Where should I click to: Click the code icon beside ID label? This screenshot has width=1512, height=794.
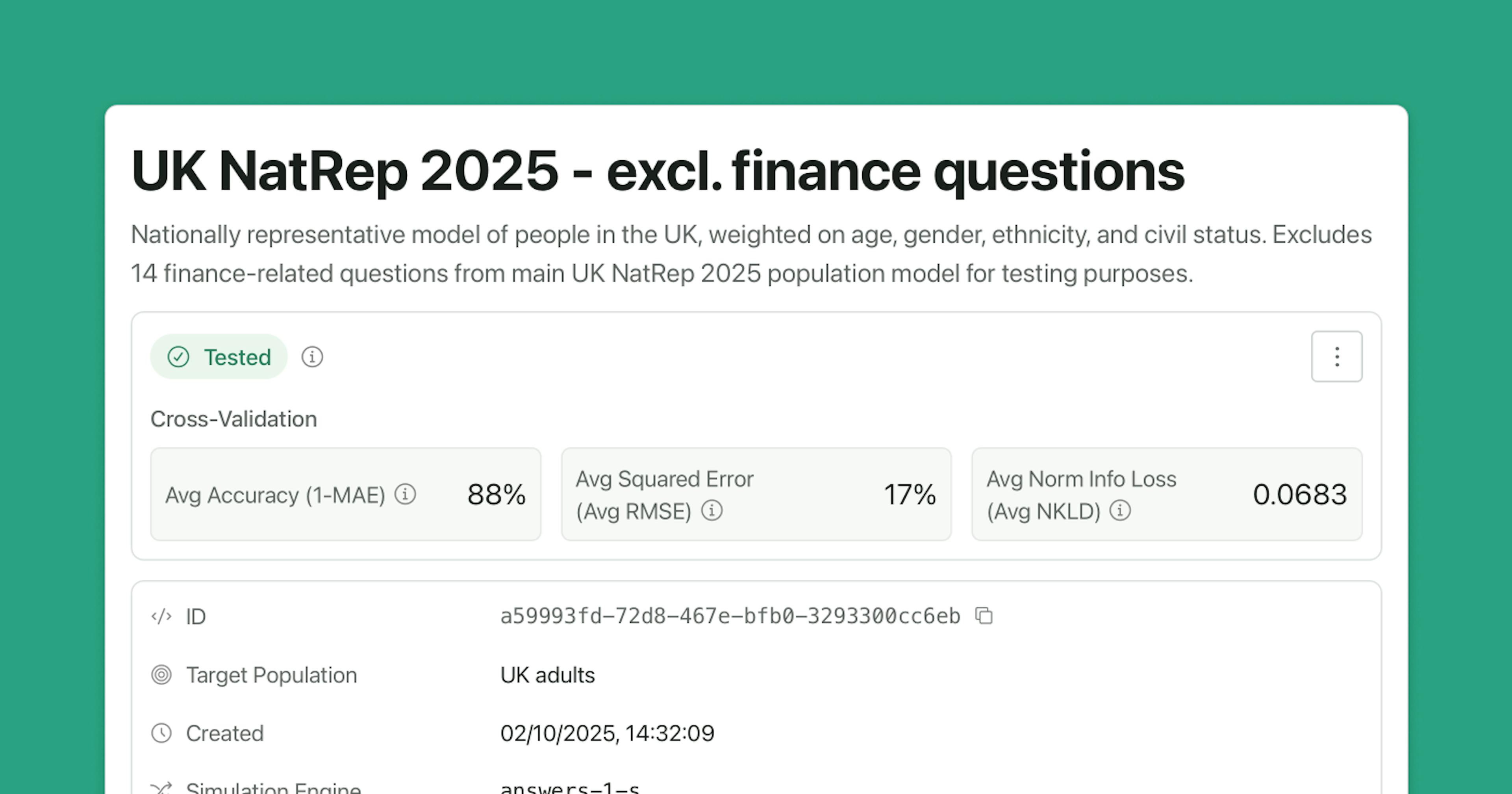coord(161,617)
